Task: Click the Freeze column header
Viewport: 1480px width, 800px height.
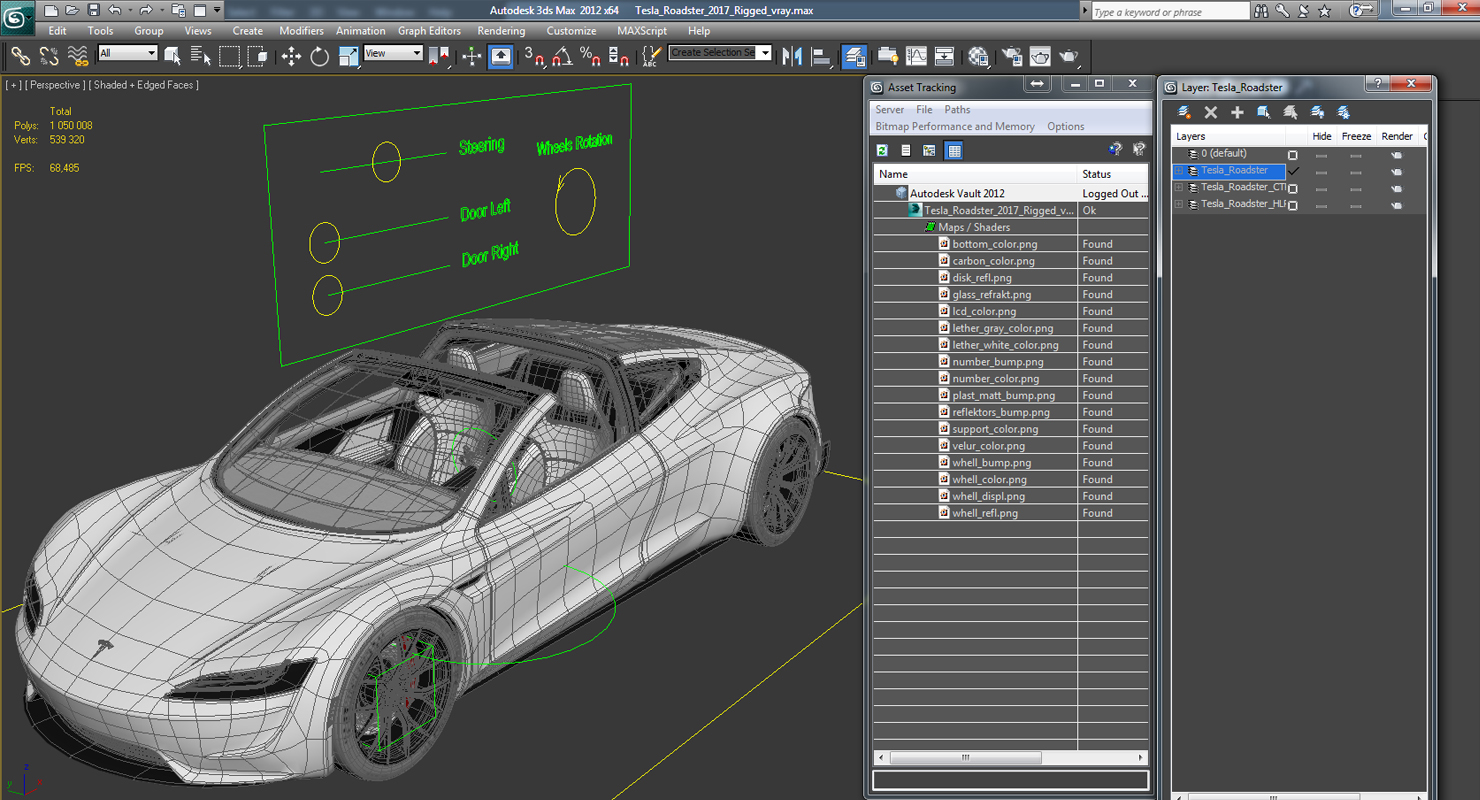Action: [x=1356, y=136]
